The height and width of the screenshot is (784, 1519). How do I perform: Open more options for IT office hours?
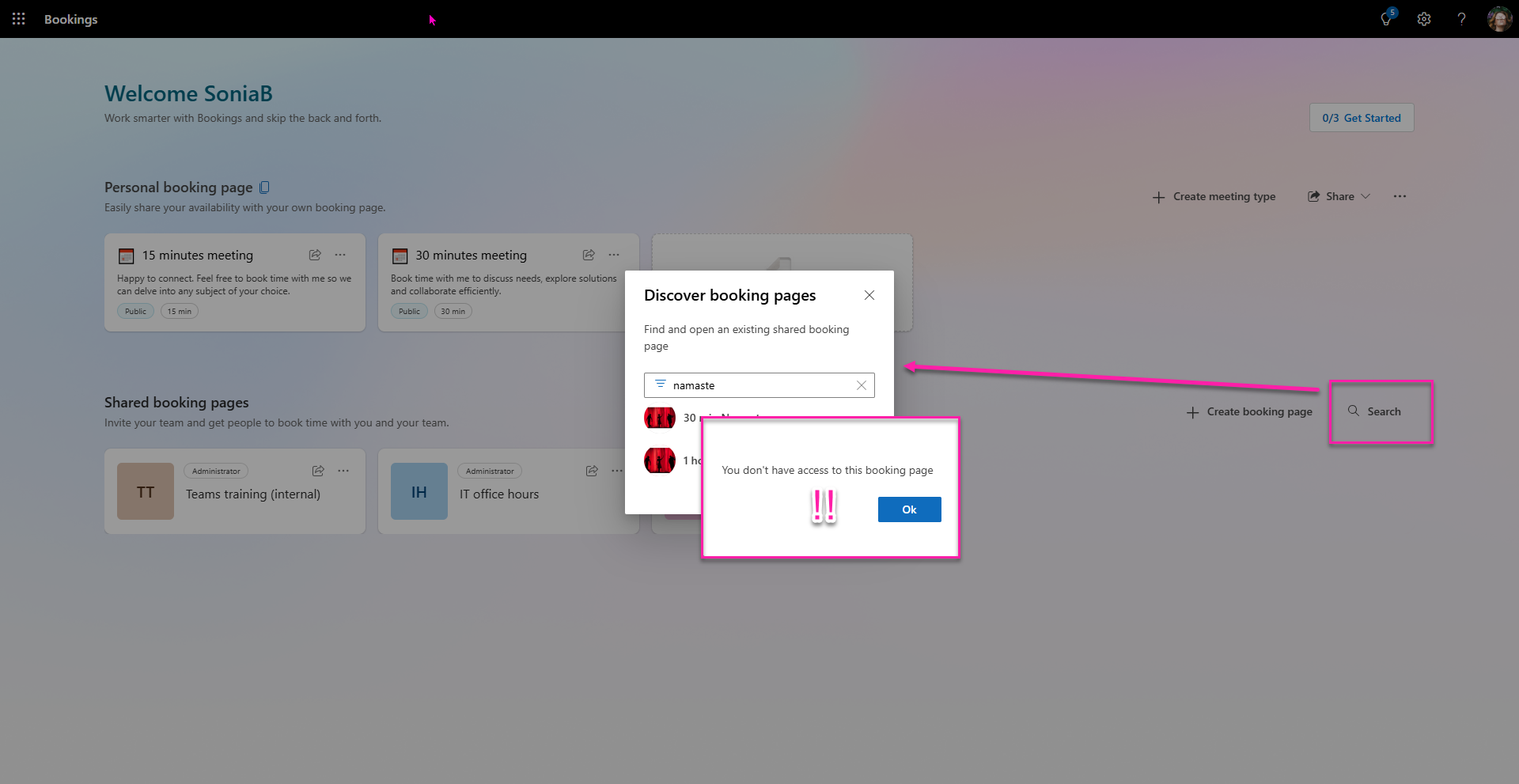coord(617,471)
